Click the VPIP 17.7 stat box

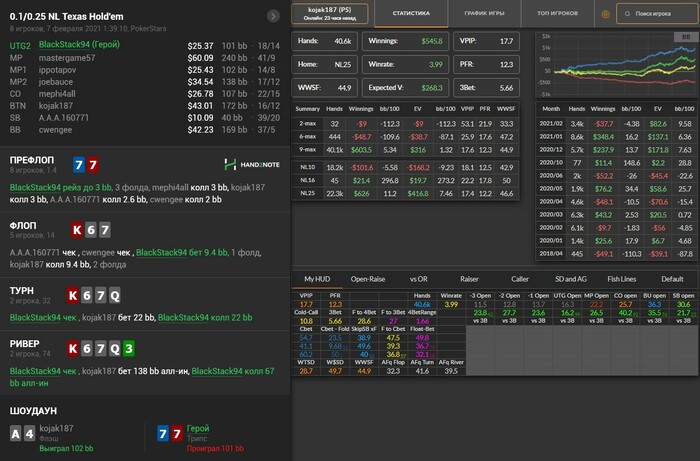point(486,41)
